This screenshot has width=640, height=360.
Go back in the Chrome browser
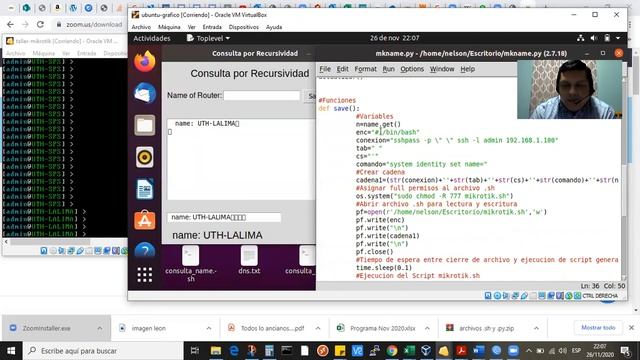(x=11, y=24)
